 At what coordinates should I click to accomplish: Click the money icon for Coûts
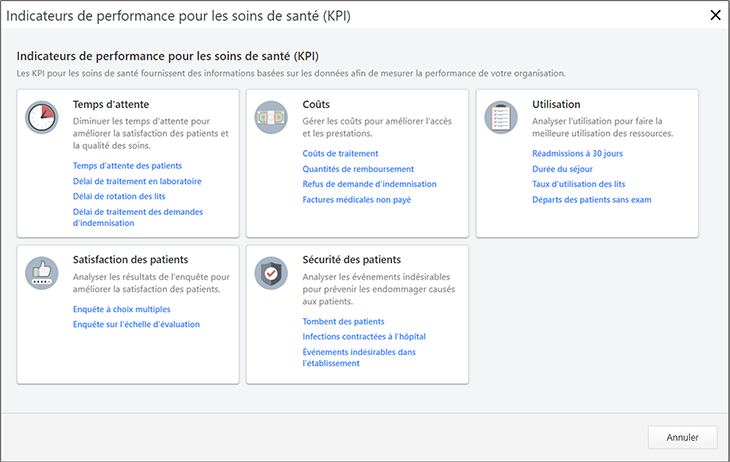coord(269,117)
